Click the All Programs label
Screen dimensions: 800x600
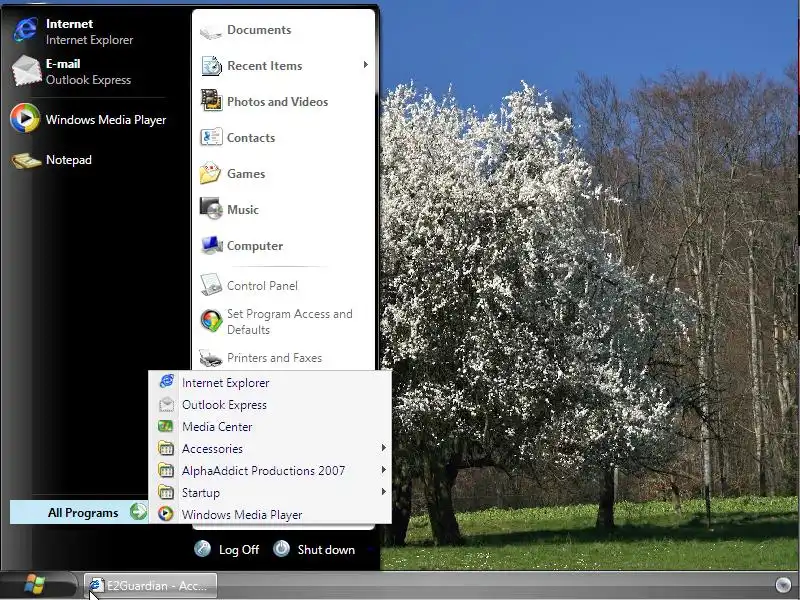(x=83, y=513)
